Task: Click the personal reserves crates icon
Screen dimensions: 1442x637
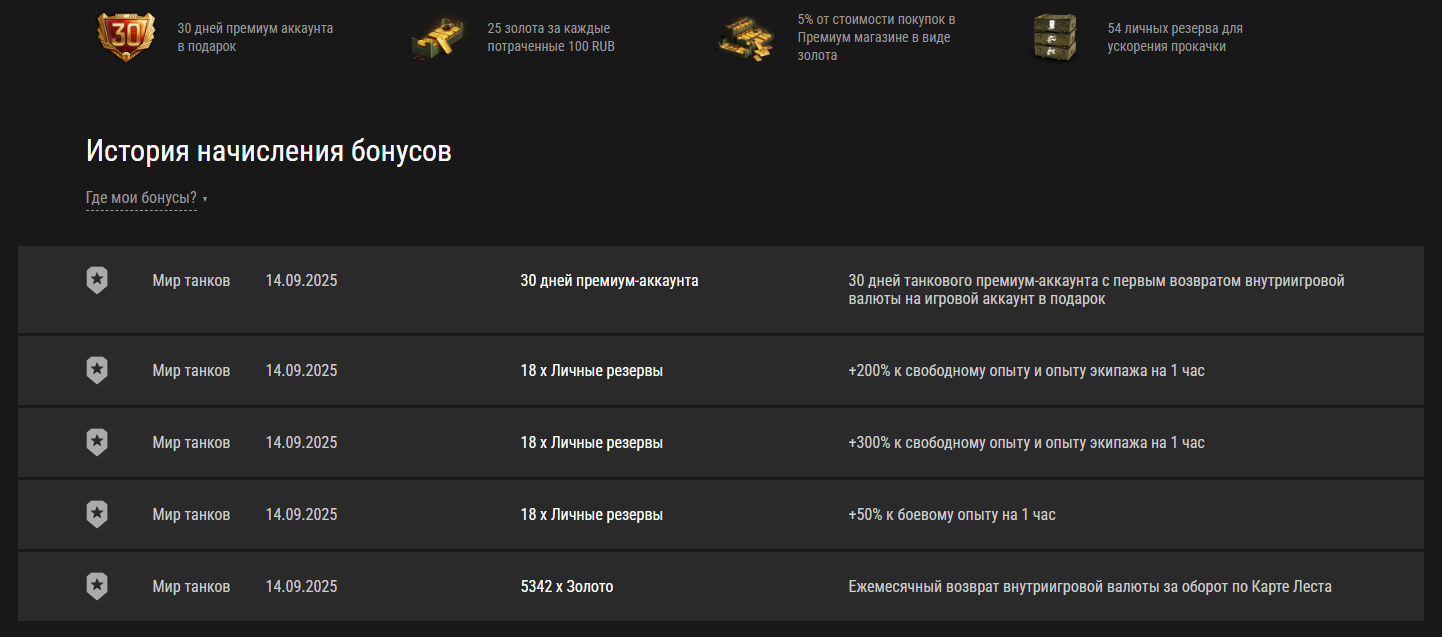Action: point(1055,38)
